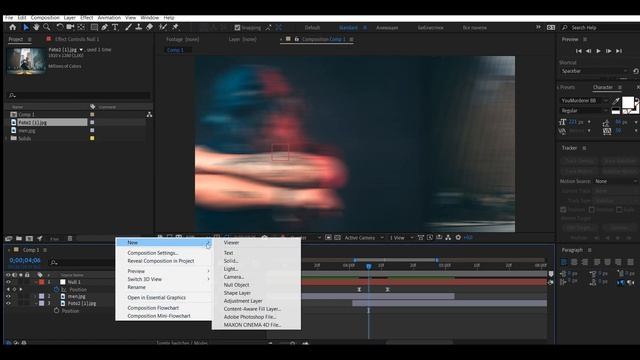Viewport: 640px width, 360px height.
Task: Jump to first frame in Preview panel
Action: 578,51
